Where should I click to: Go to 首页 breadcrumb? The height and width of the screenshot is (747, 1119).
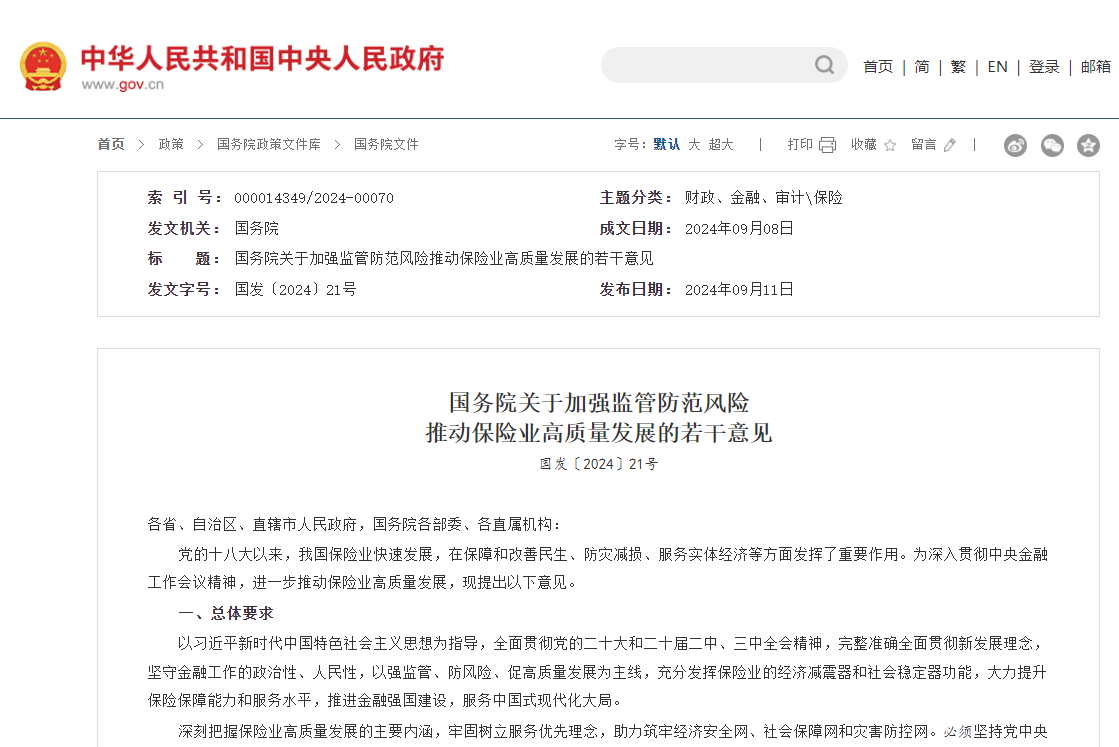click(111, 144)
